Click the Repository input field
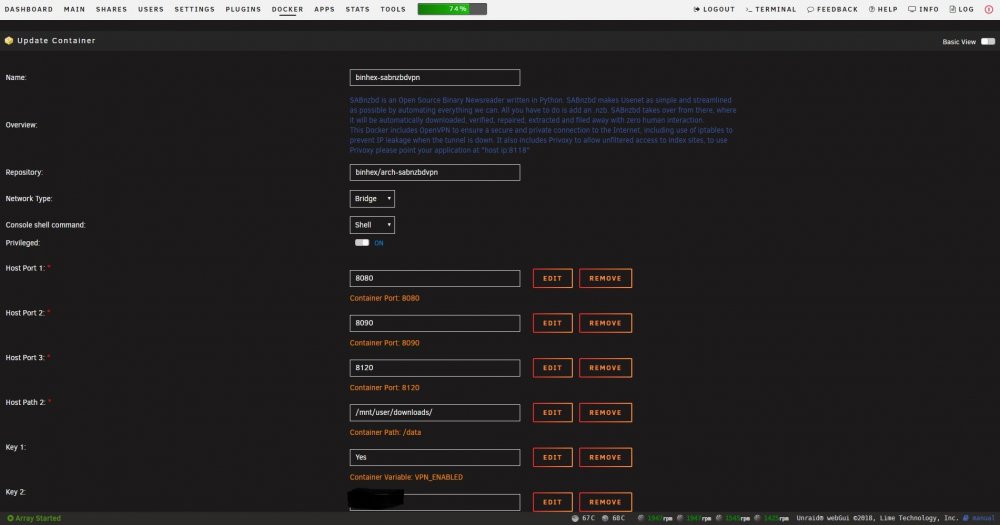1000x525 pixels. [x=435, y=172]
